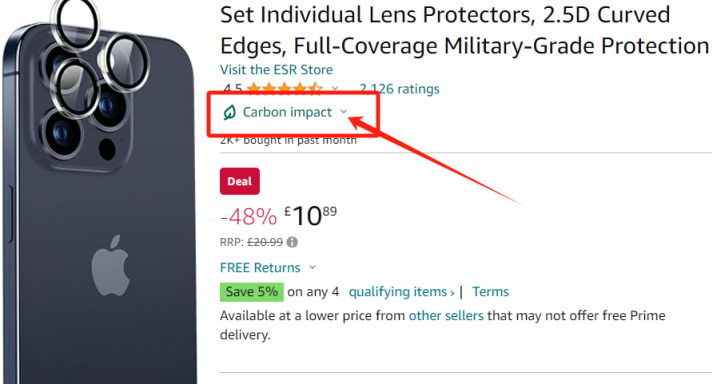Click the Carbon impact label
The height and width of the screenshot is (384, 717).
tap(287, 112)
